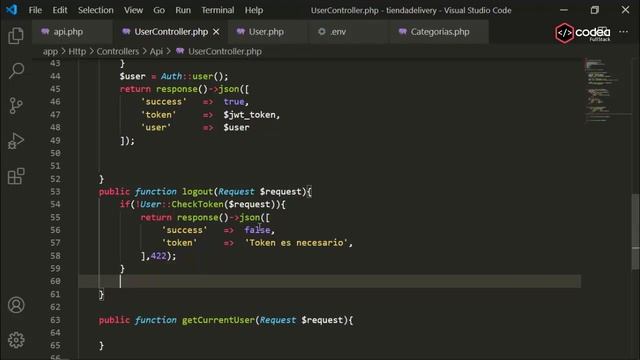
Task: Click the PHP icon on Categorias.php tab
Action: [x=402, y=31]
